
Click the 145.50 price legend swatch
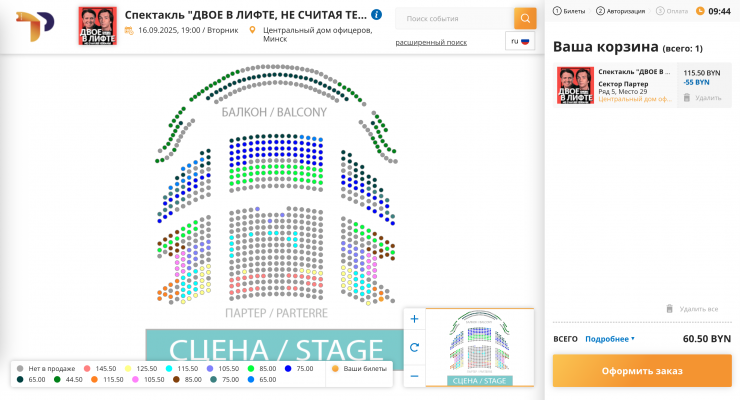(x=88, y=369)
